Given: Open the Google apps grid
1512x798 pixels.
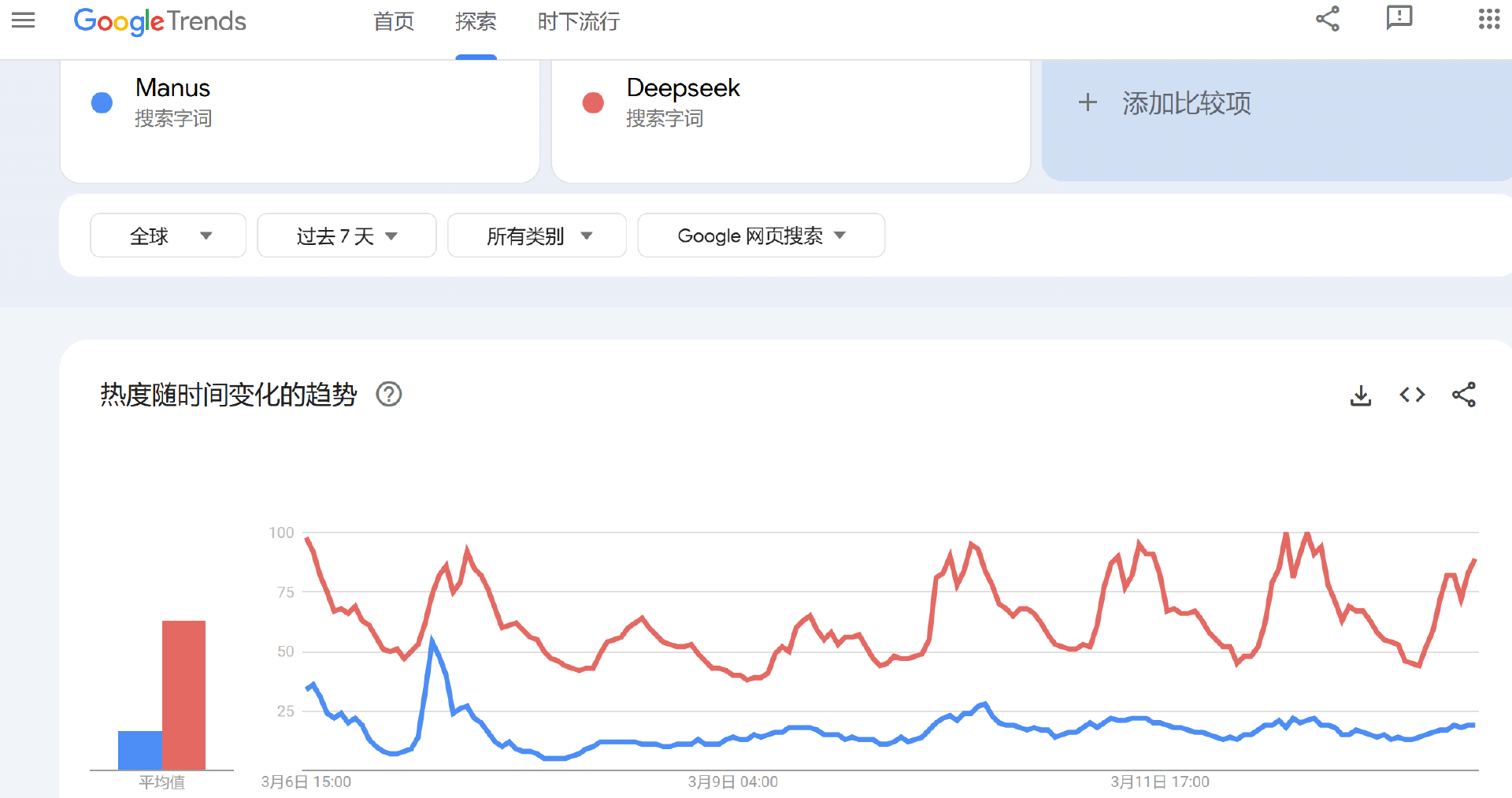Looking at the screenshot, I should click(x=1489, y=19).
